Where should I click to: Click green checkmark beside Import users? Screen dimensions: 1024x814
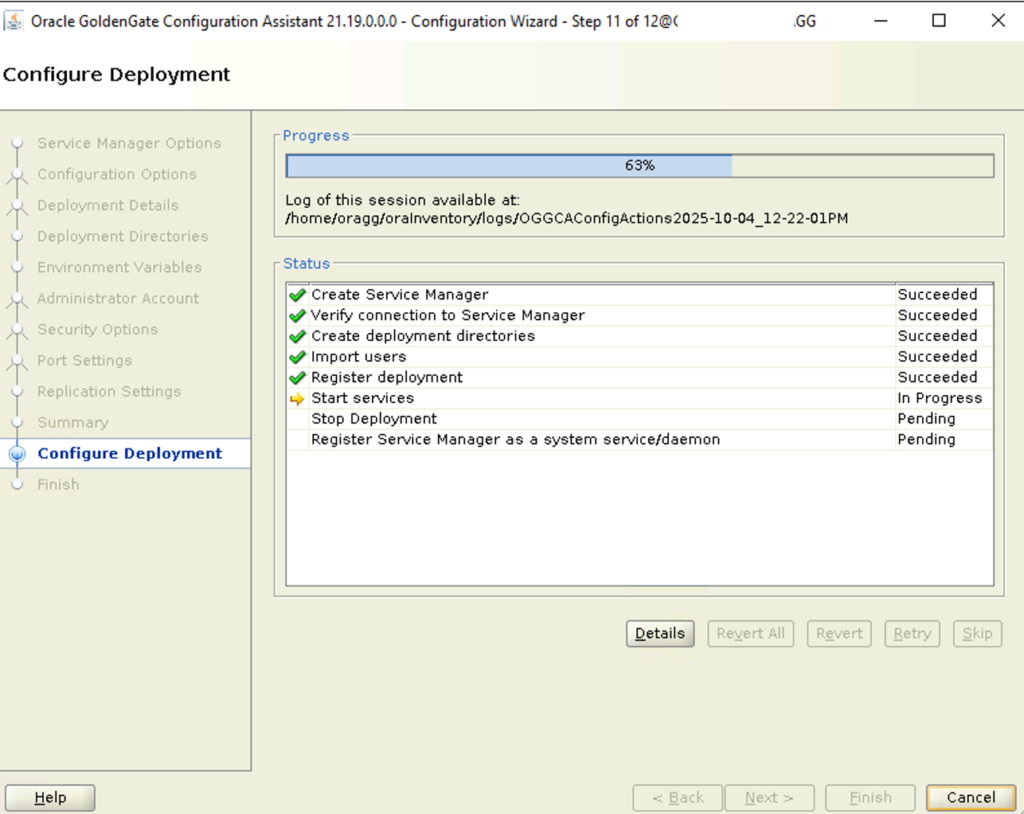point(297,357)
